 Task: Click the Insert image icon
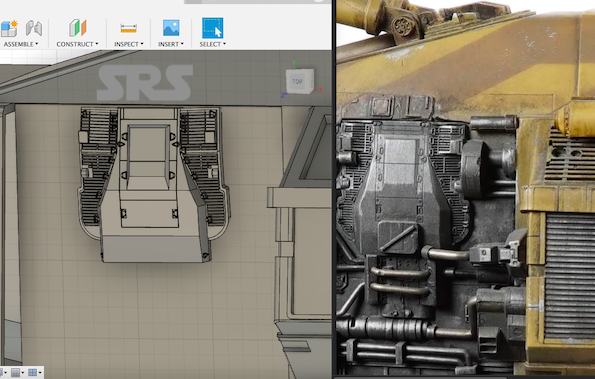[171, 28]
